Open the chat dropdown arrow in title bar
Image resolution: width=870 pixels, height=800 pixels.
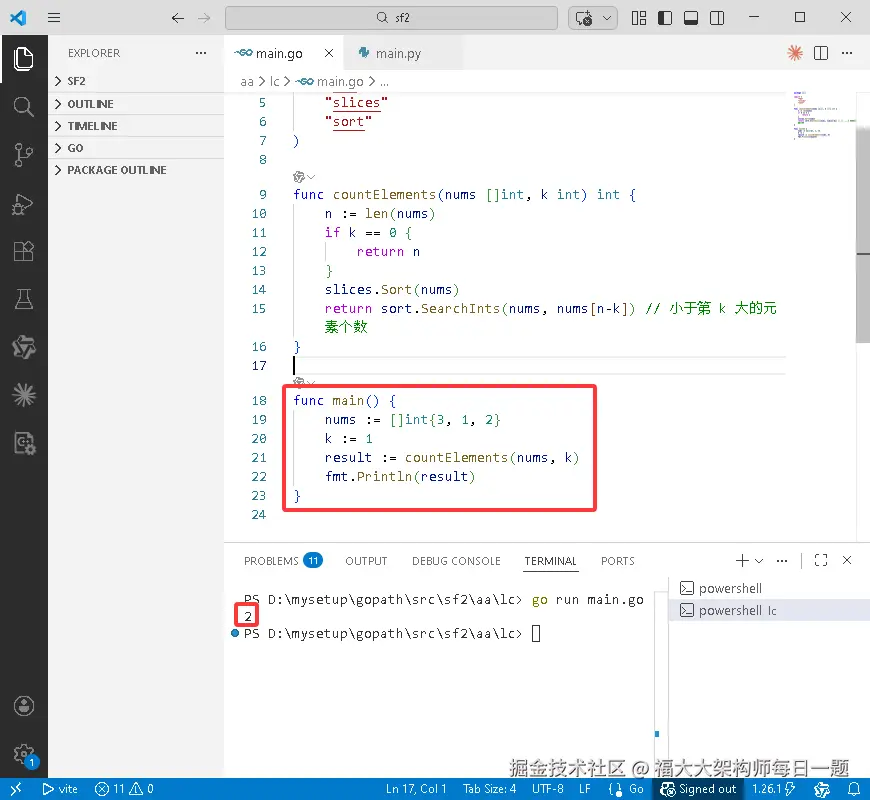[607, 18]
